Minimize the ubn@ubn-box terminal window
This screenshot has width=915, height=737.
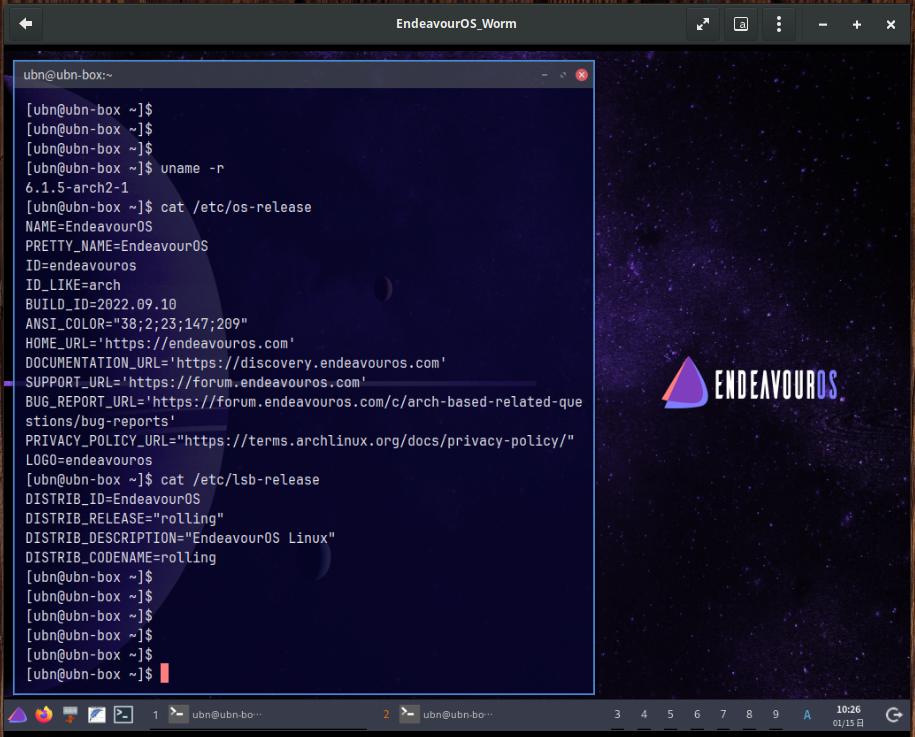(544, 75)
